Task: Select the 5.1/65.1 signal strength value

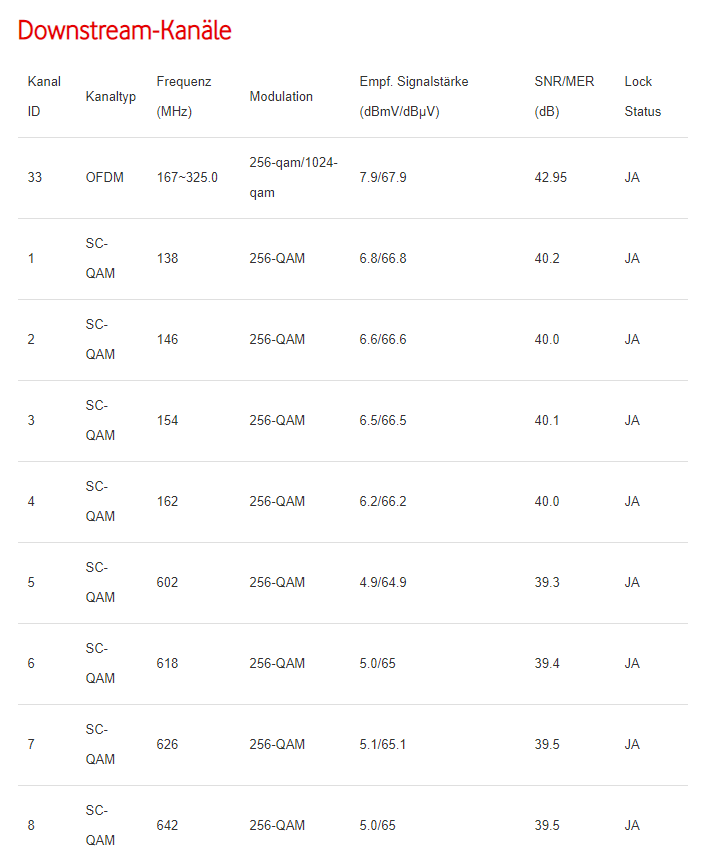Action: click(x=383, y=745)
